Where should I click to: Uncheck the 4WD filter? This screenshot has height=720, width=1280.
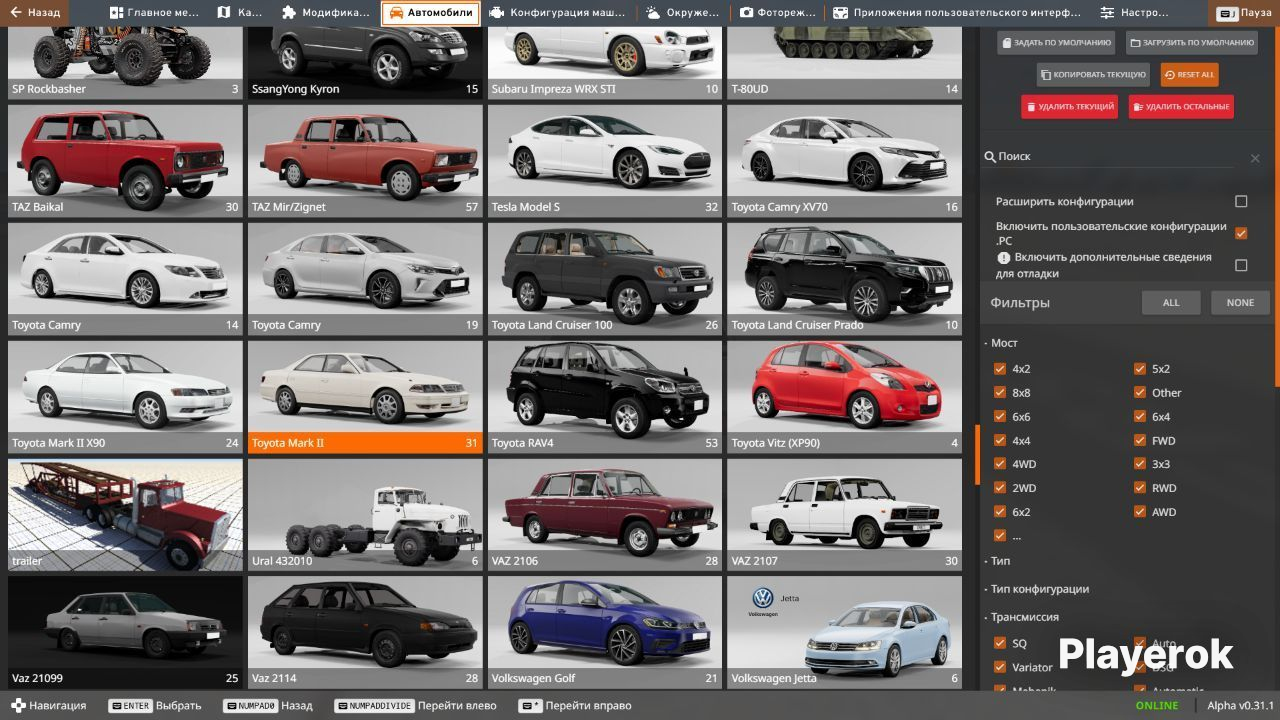pos(1000,464)
